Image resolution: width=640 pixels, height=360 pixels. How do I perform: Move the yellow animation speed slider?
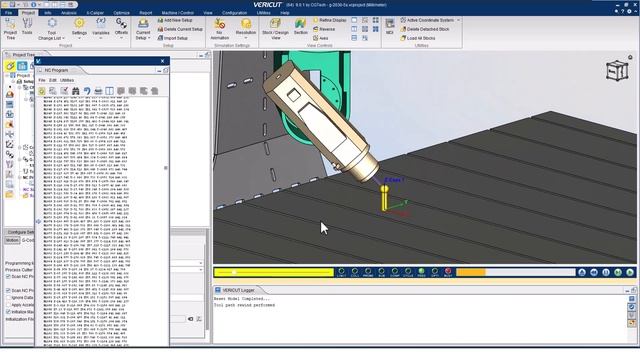234,272
